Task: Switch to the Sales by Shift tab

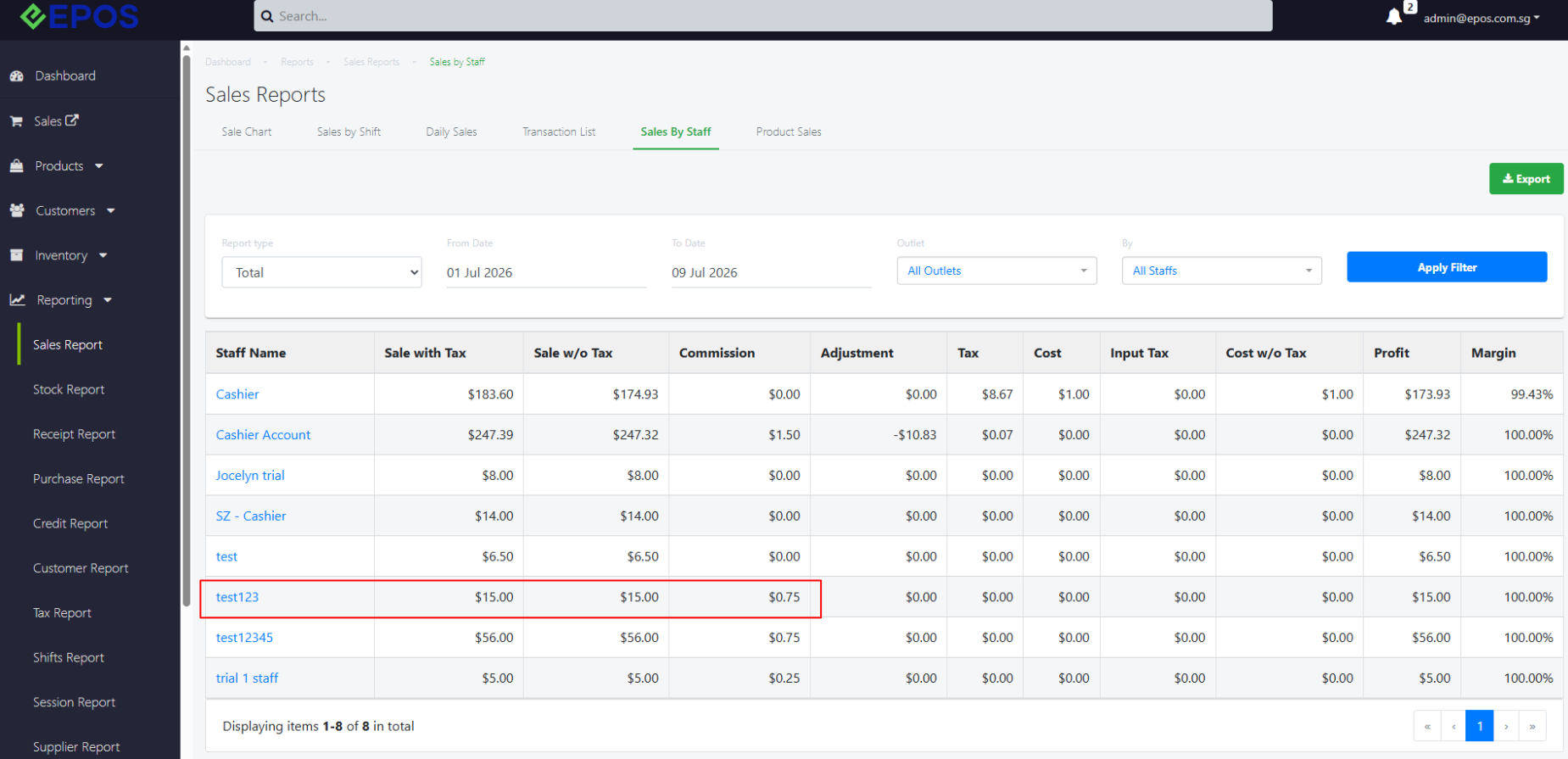Action: (x=349, y=131)
